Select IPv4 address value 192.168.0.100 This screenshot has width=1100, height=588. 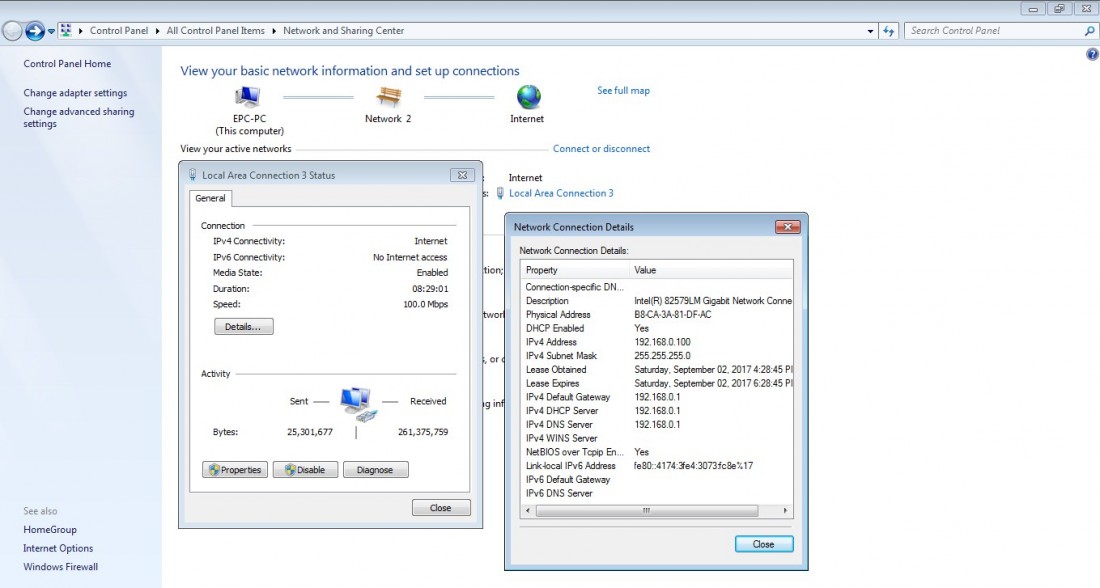662,342
